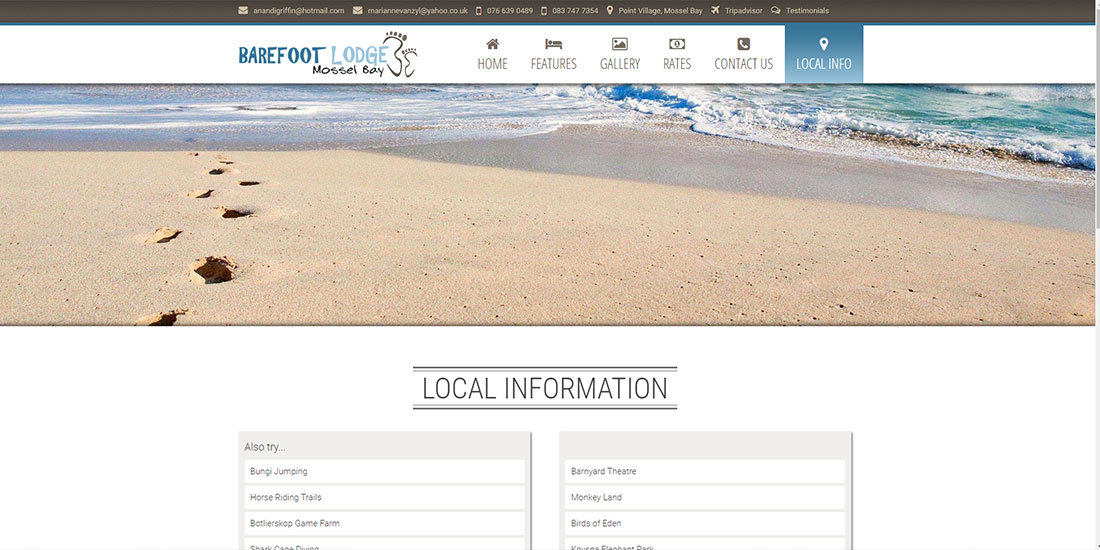
Task: Click the page vertical scrollbar
Action: (x=1097, y=275)
